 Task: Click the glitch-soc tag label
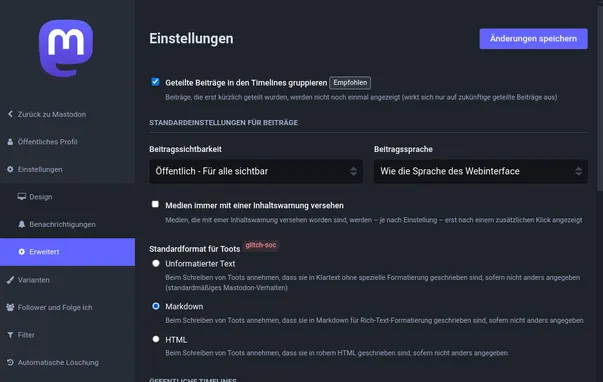tap(261, 245)
